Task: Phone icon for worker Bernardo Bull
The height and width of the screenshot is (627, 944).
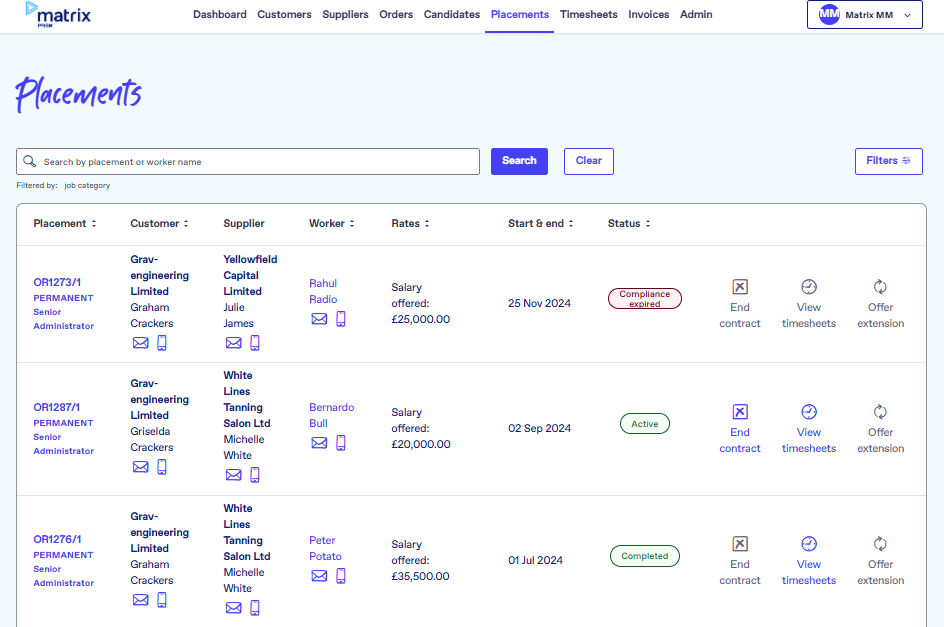Action: pyautogui.click(x=341, y=443)
